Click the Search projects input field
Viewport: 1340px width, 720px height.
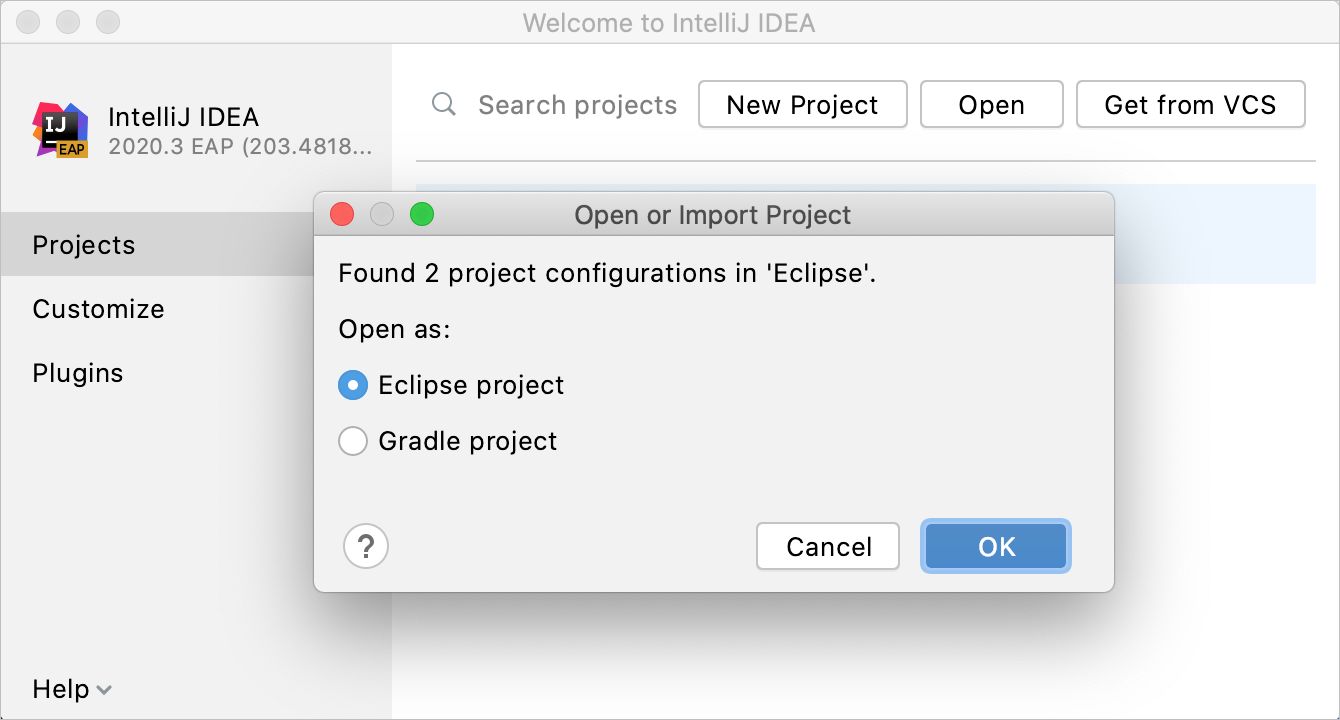click(x=577, y=104)
